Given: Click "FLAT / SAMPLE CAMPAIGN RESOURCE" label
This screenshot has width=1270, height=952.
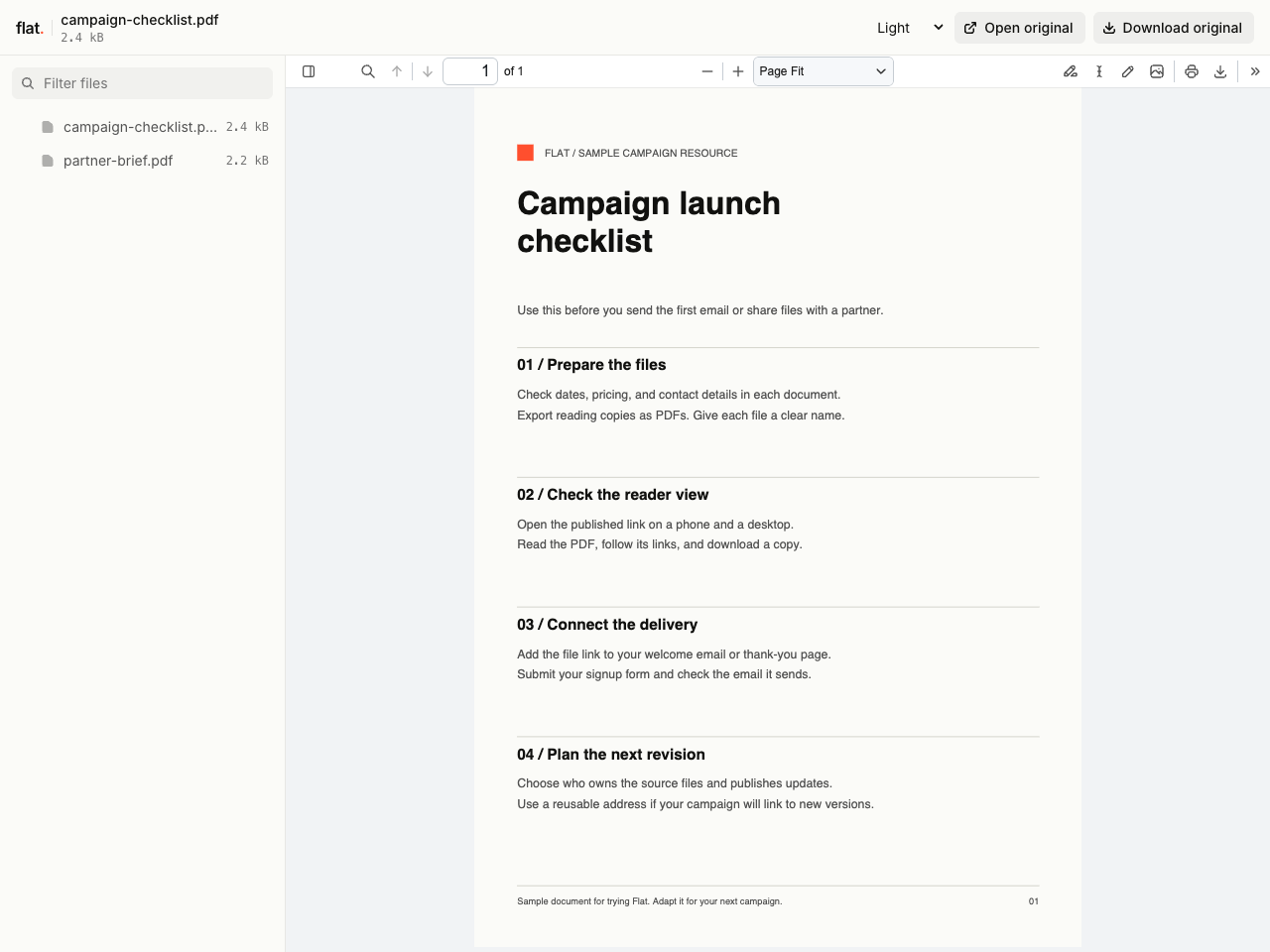Looking at the screenshot, I should tap(641, 153).
